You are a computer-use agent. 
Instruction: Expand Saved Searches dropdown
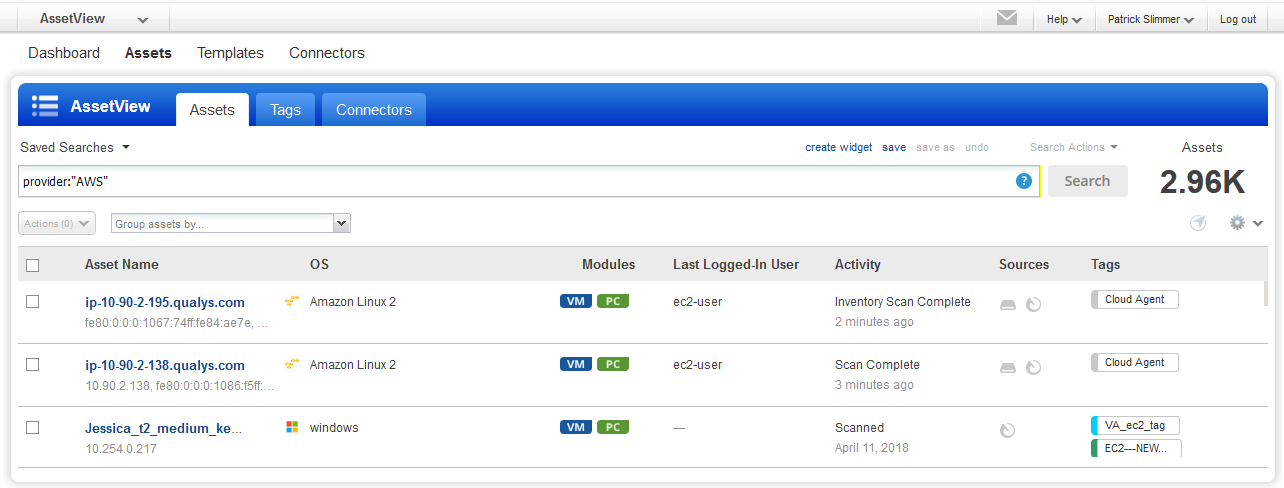point(75,147)
